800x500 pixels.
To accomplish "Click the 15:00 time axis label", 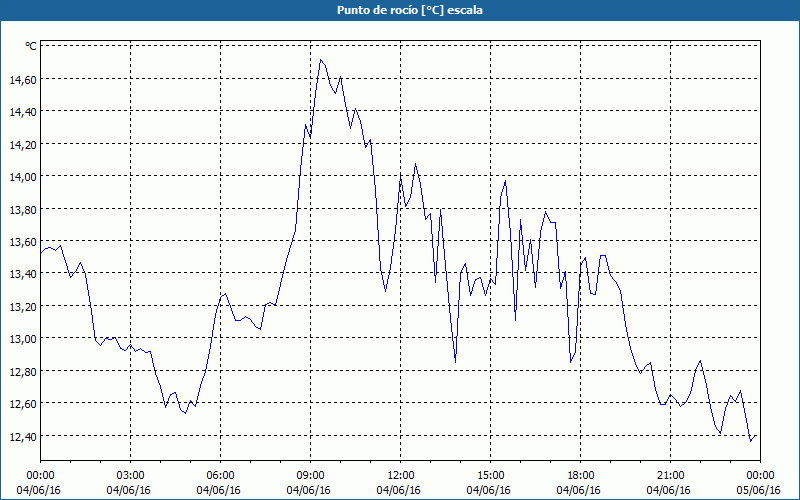I will click(490, 476).
